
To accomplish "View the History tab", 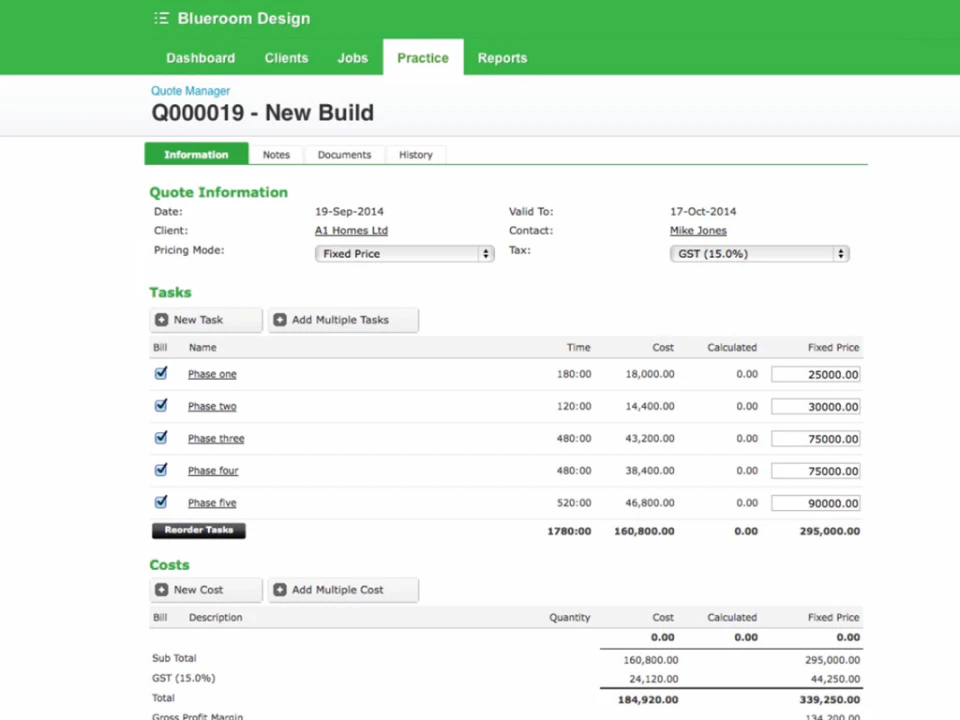I will point(415,154).
